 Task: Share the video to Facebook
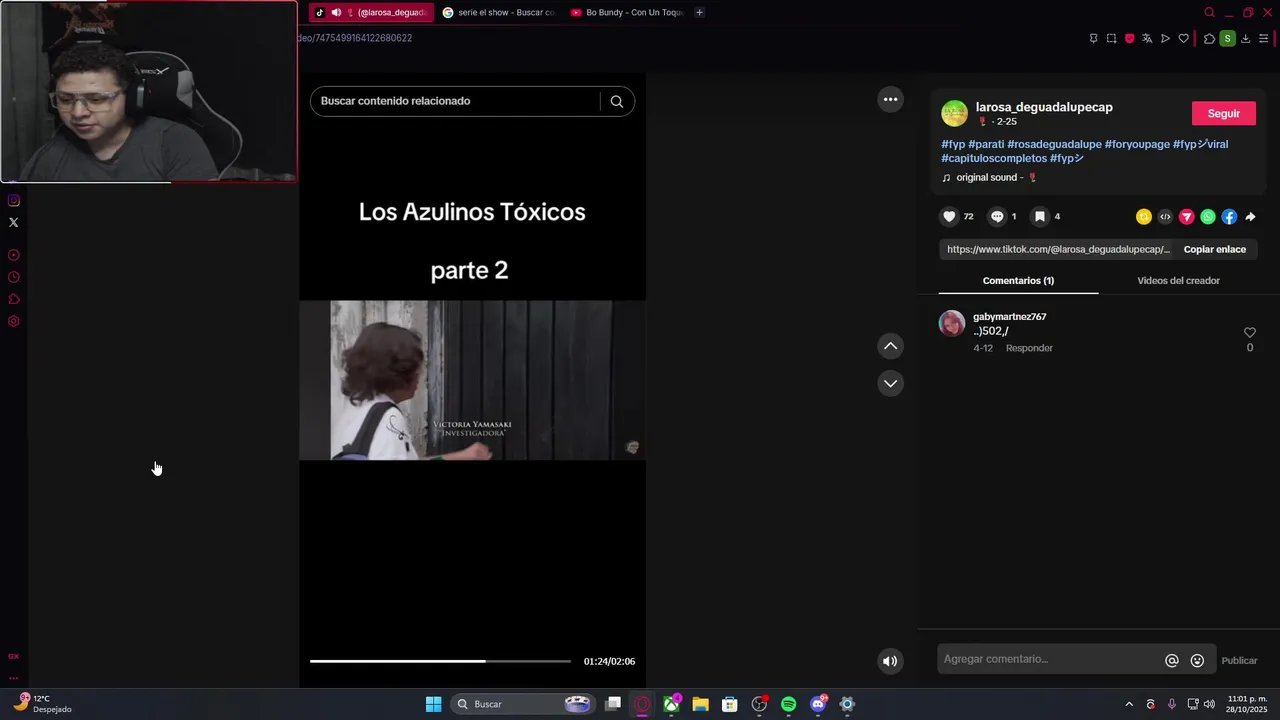(x=1229, y=217)
